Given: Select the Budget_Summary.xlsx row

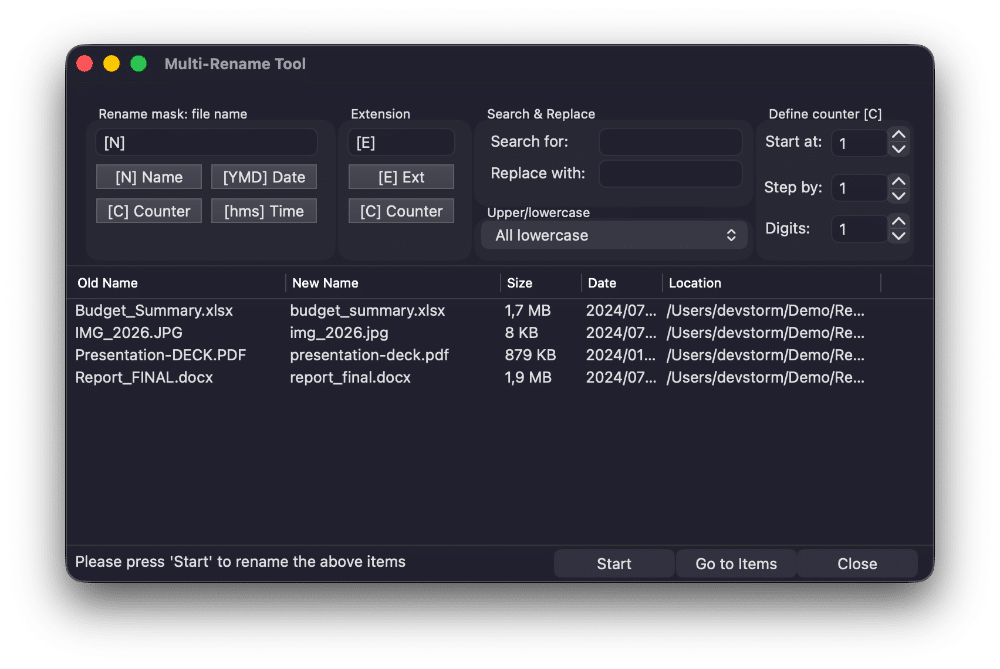Looking at the screenshot, I should (300, 310).
